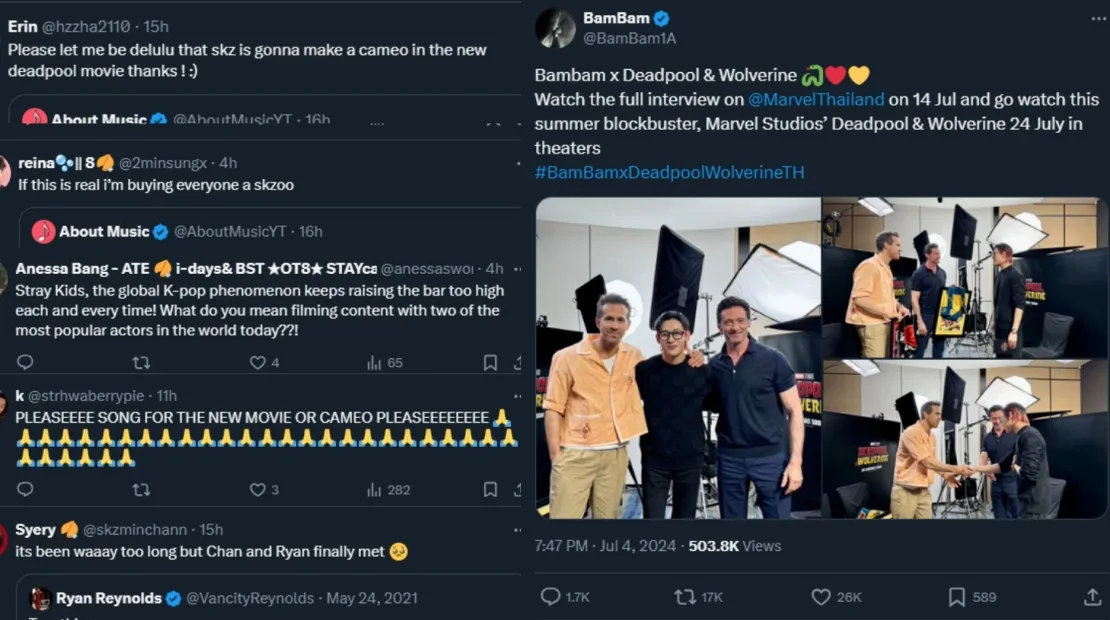Image resolution: width=1110 pixels, height=620 pixels.
Task: Retweet Anessa Bang's Stray Kids tweet
Action: (x=141, y=362)
